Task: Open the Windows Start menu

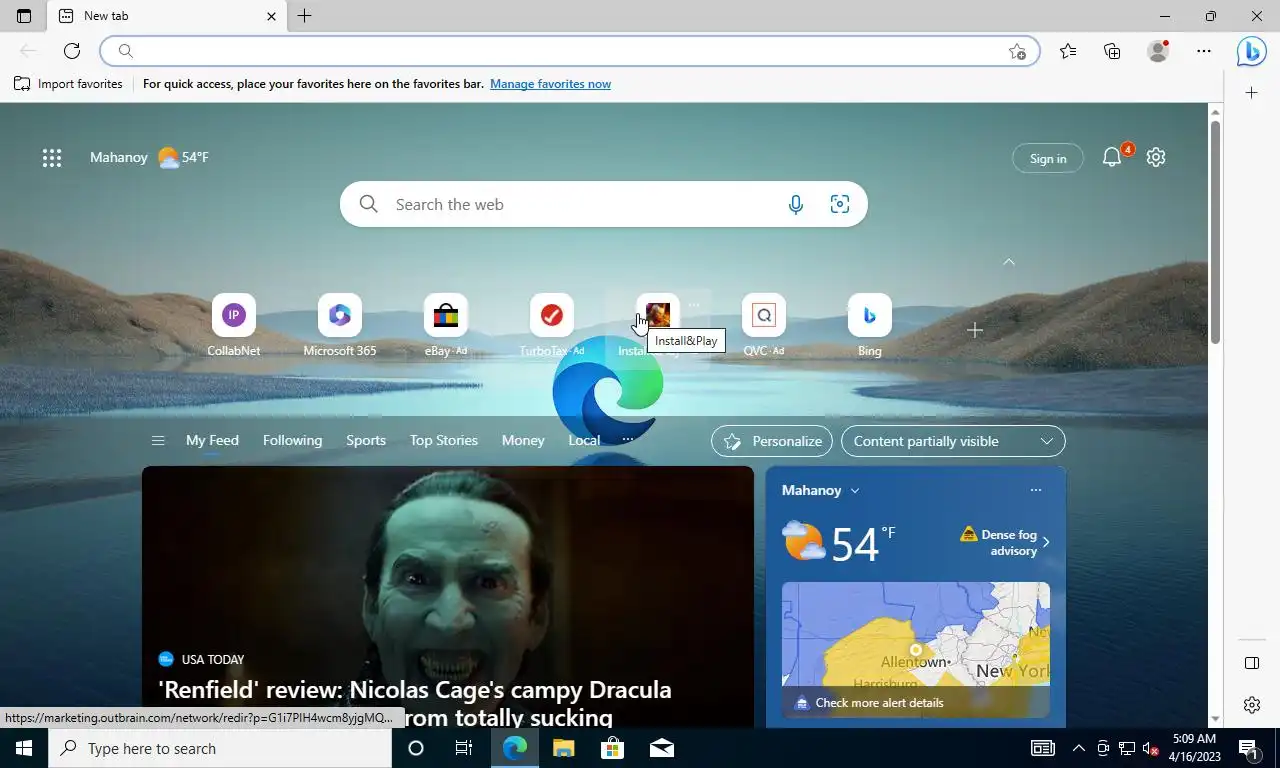Action: (24, 748)
